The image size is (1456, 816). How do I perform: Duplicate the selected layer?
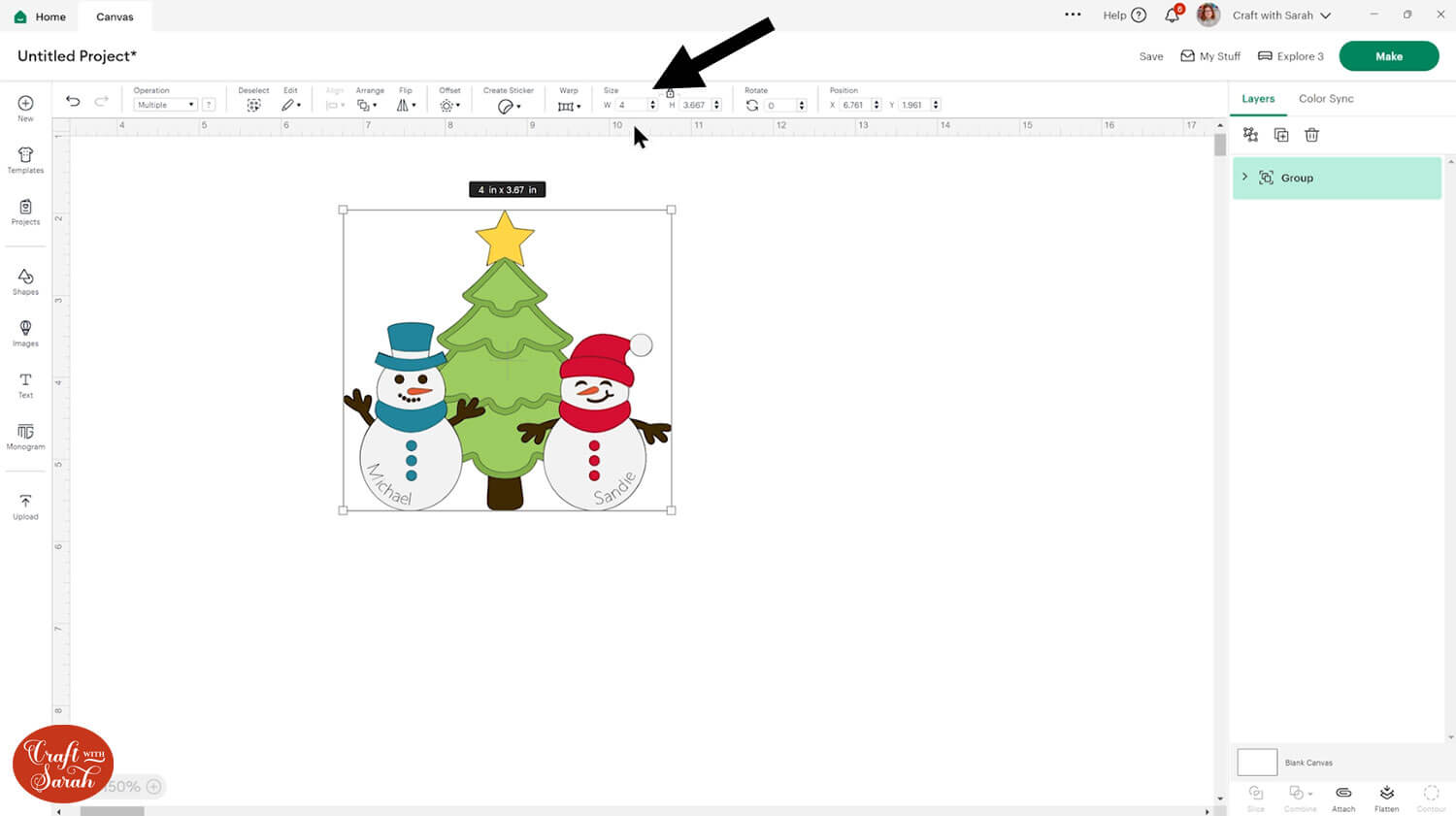pyautogui.click(x=1281, y=135)
